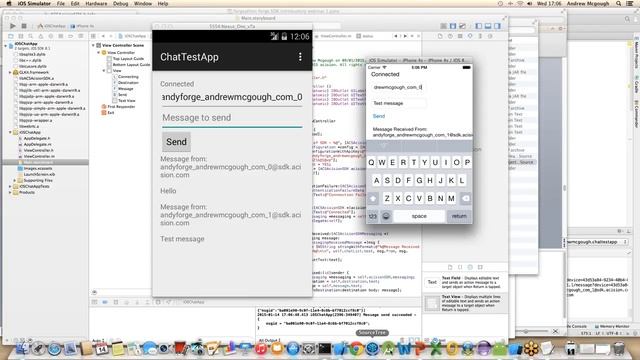Open Google Chrome from the Dock
640x360 pixels.
pyautogui.click(x=356, y=349)
